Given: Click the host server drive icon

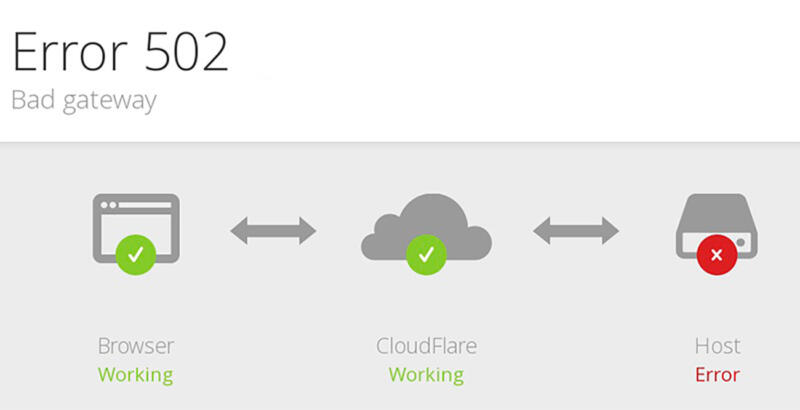Looking at the screenshot, I should pos(716,226).
